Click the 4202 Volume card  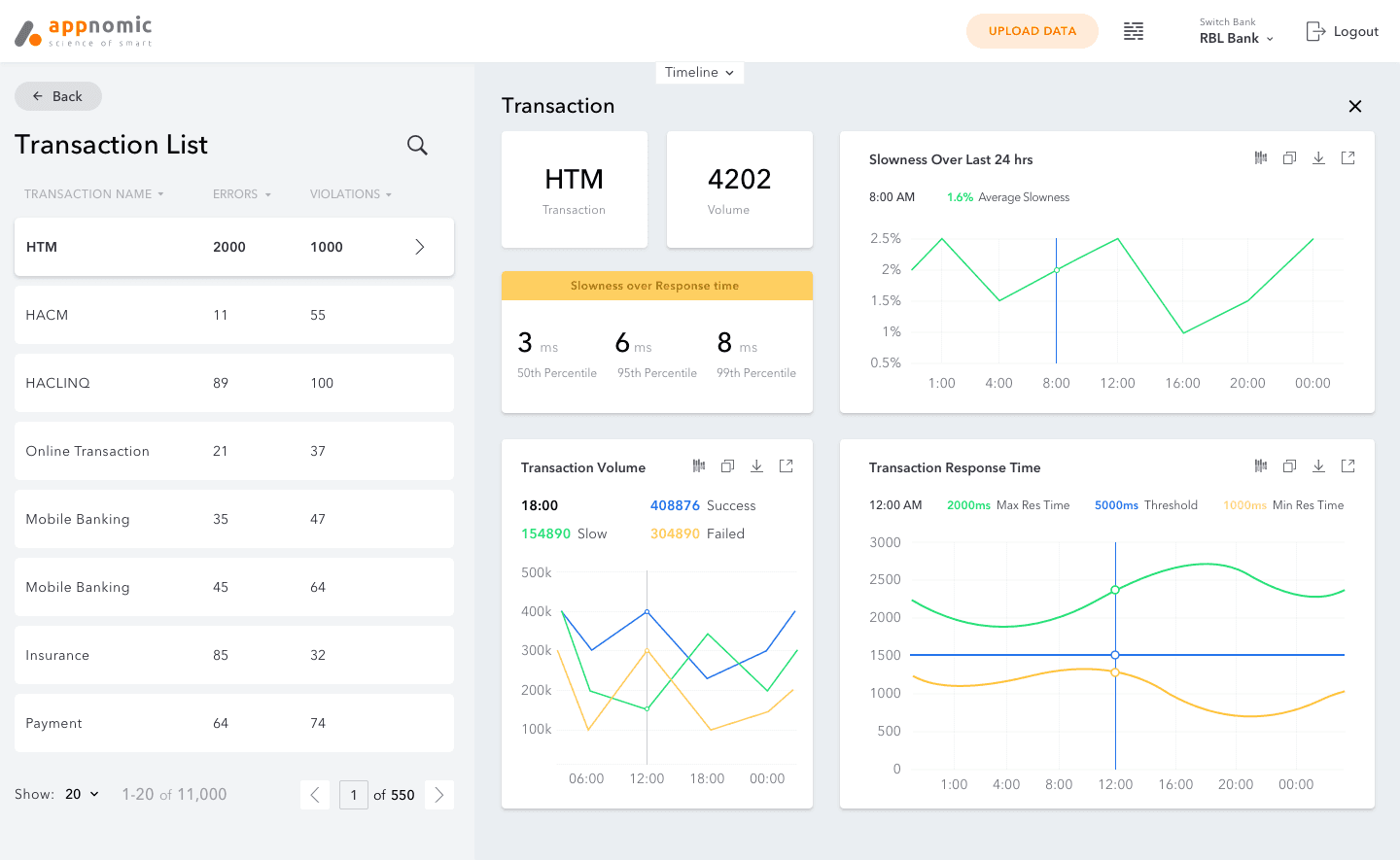point(740,189)
